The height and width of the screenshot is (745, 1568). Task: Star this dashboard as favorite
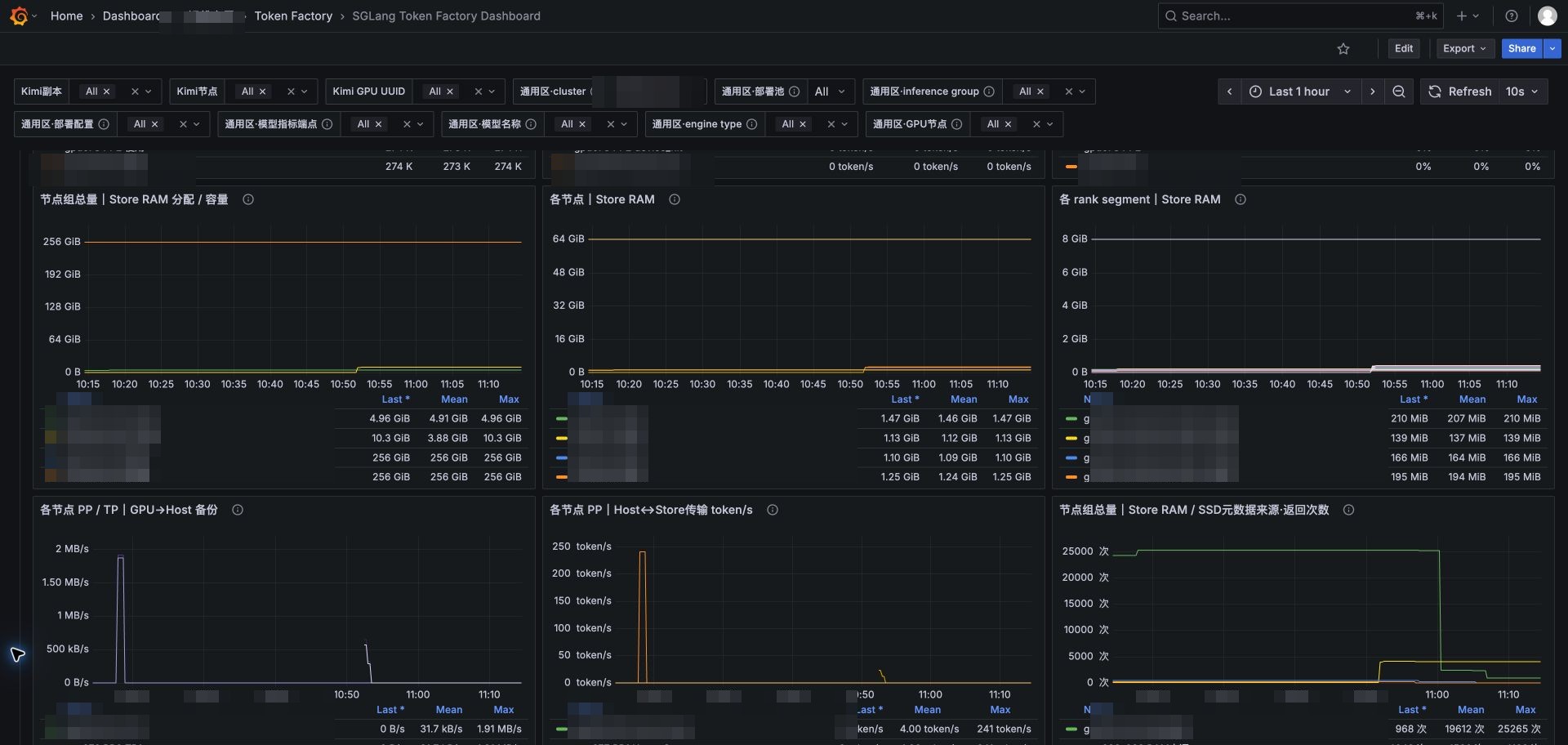point(1343,49)
